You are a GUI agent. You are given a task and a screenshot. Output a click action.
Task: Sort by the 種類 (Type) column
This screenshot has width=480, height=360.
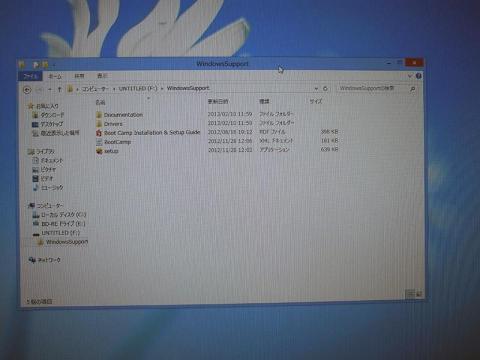point(264,101)
